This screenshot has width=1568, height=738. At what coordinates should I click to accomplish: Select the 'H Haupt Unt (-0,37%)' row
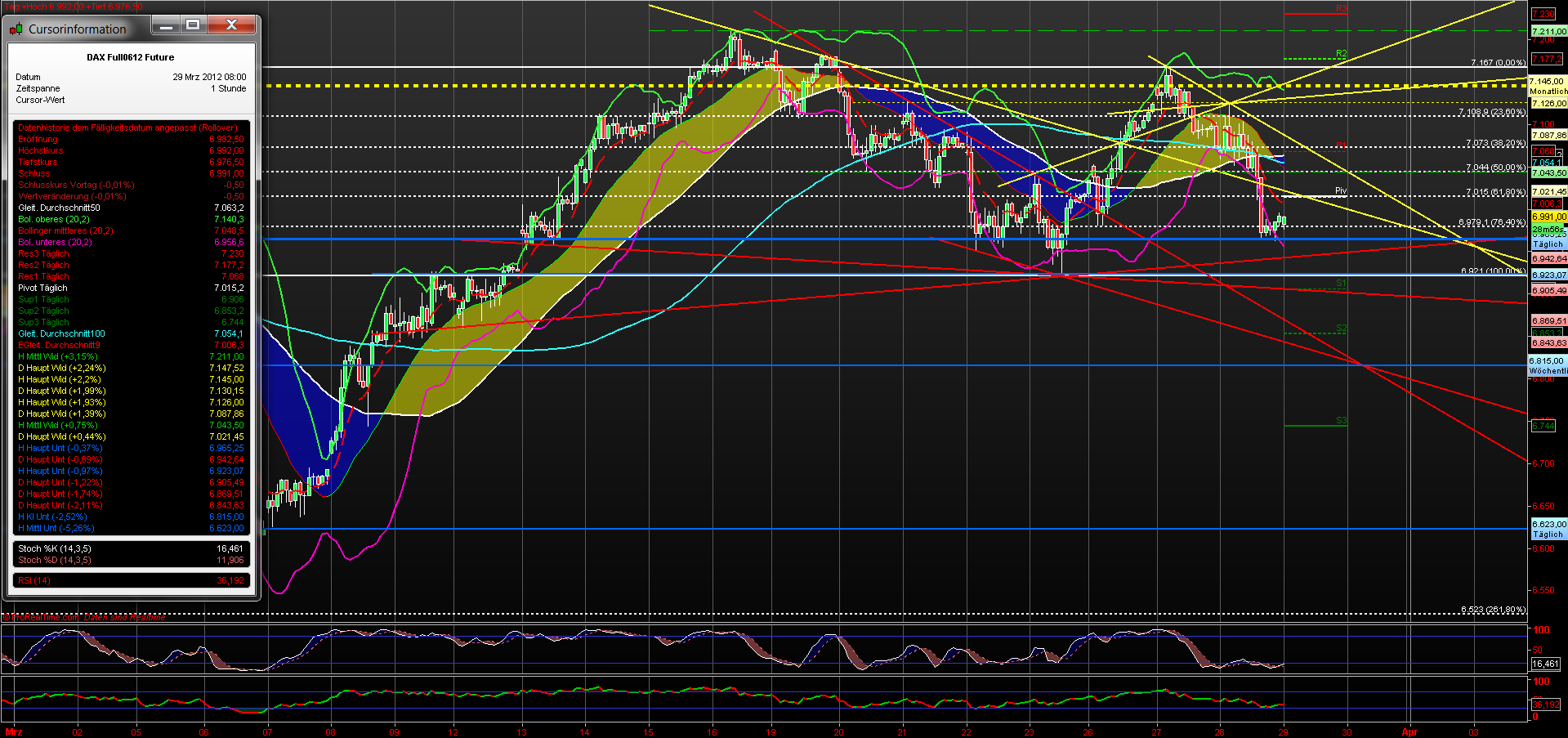point(131,448)
